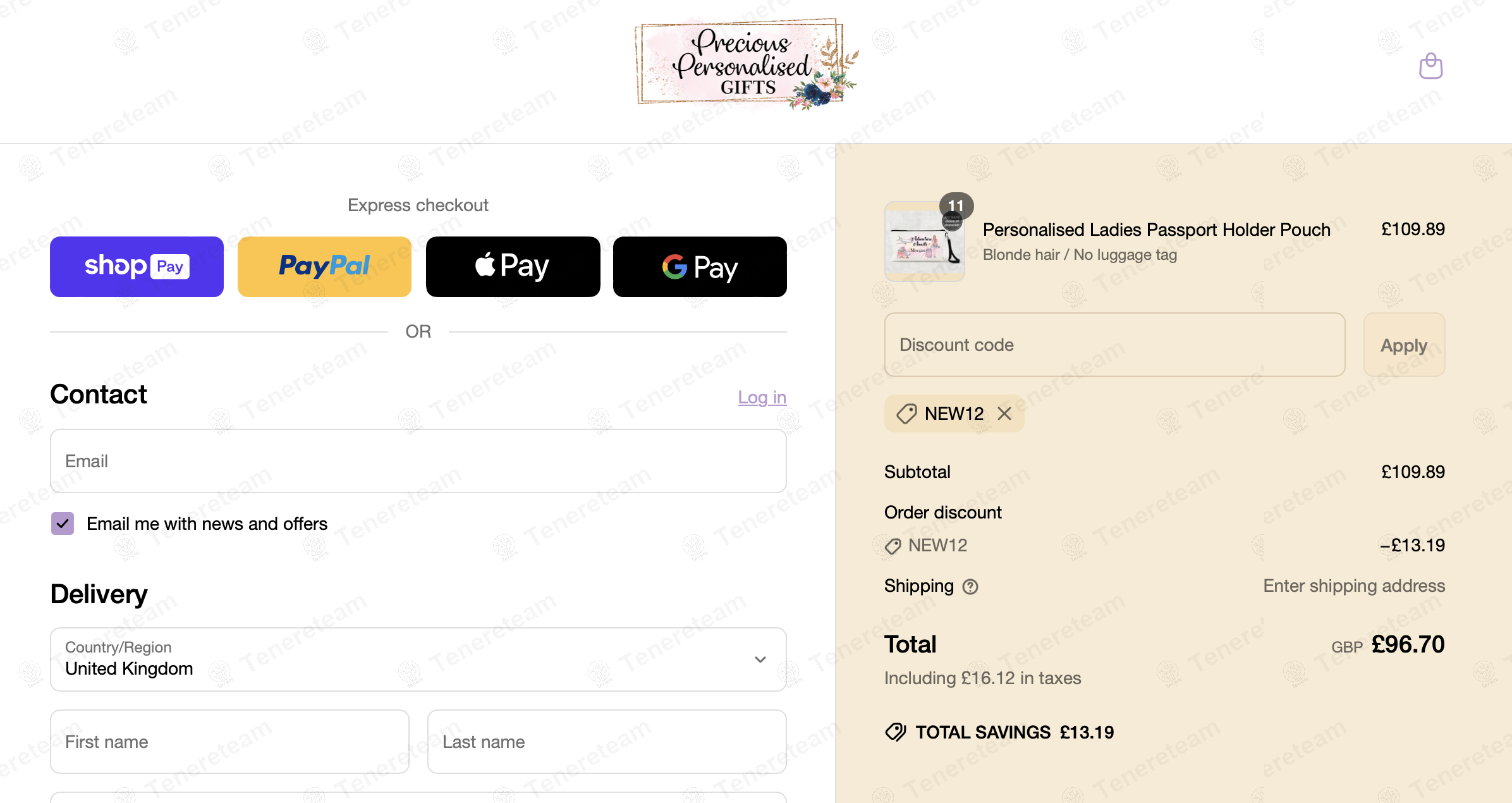Pay with Apple Pay
Screen dimensions: 1512x803
point(513,267)
